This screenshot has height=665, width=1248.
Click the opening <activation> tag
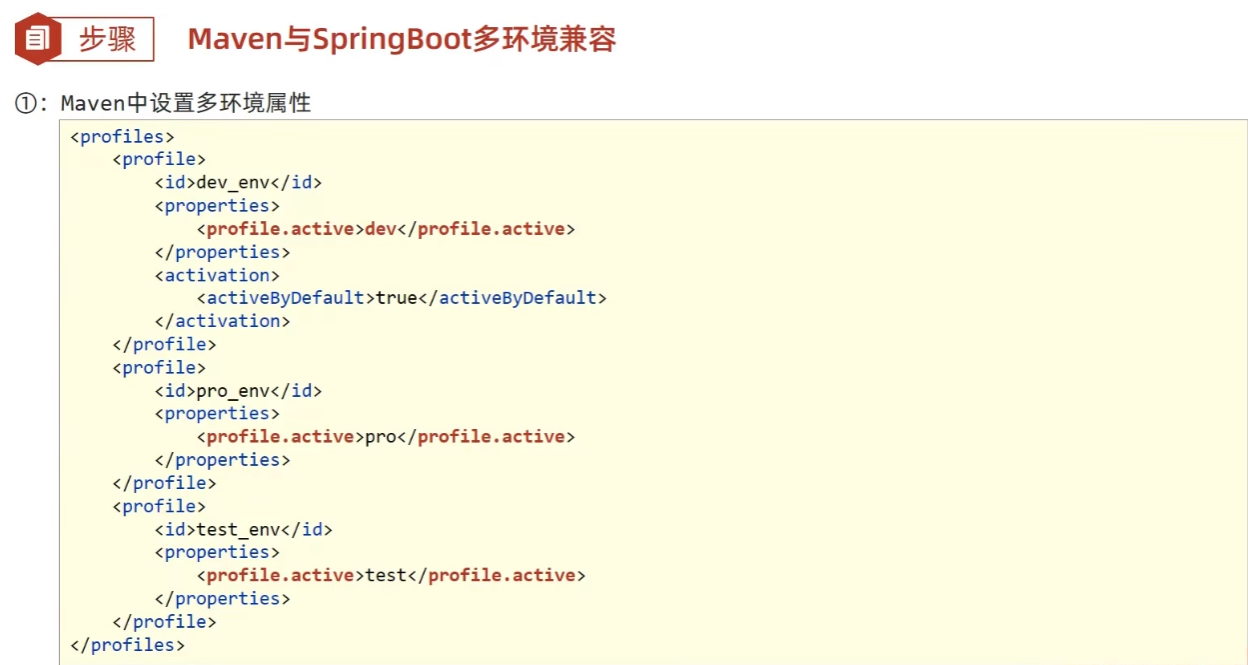tap(218, 274)
